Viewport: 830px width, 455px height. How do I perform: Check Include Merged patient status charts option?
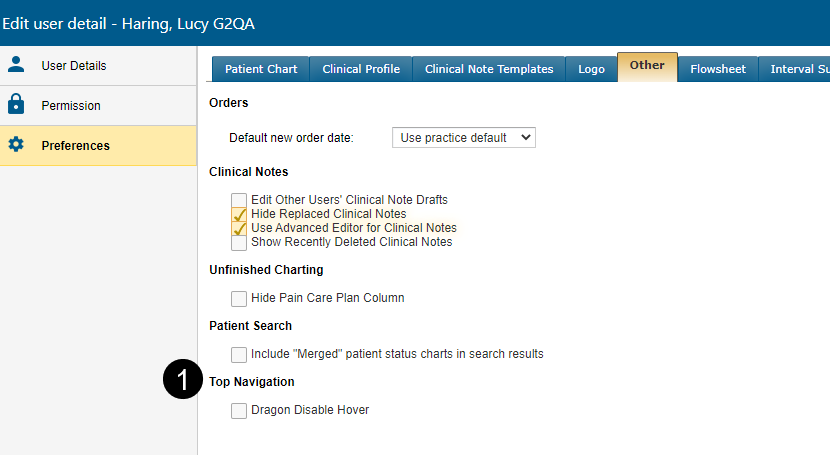(239, 354)
